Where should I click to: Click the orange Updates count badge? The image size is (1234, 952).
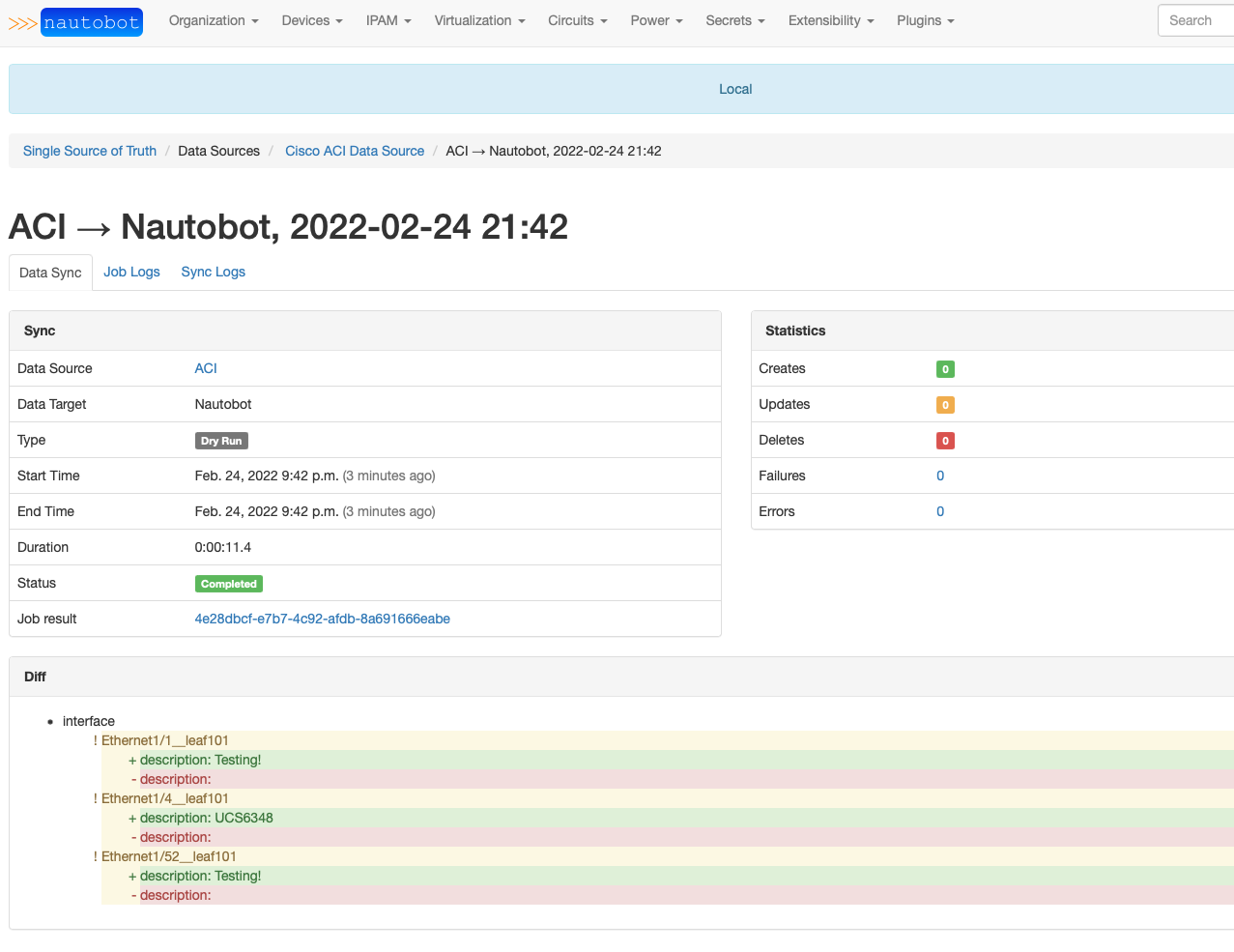[945, 405]
